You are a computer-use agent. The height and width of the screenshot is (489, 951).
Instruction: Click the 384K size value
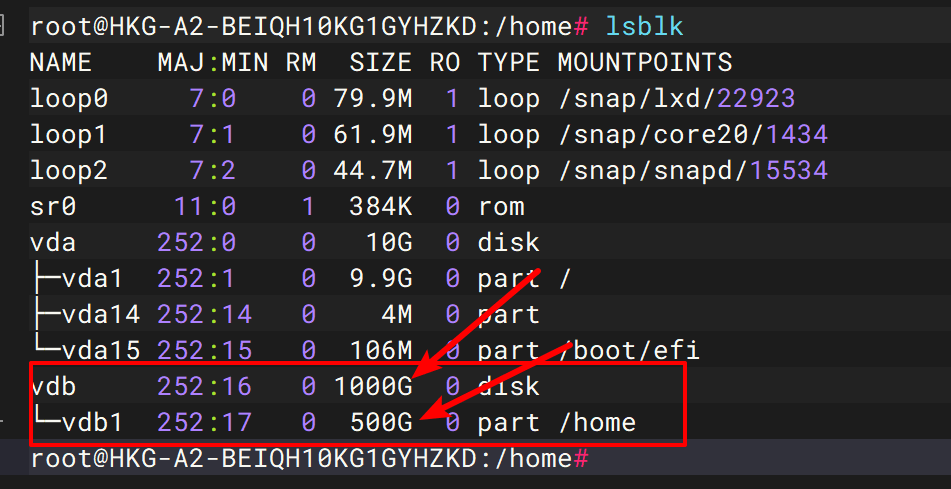click(x=380, y=207)
